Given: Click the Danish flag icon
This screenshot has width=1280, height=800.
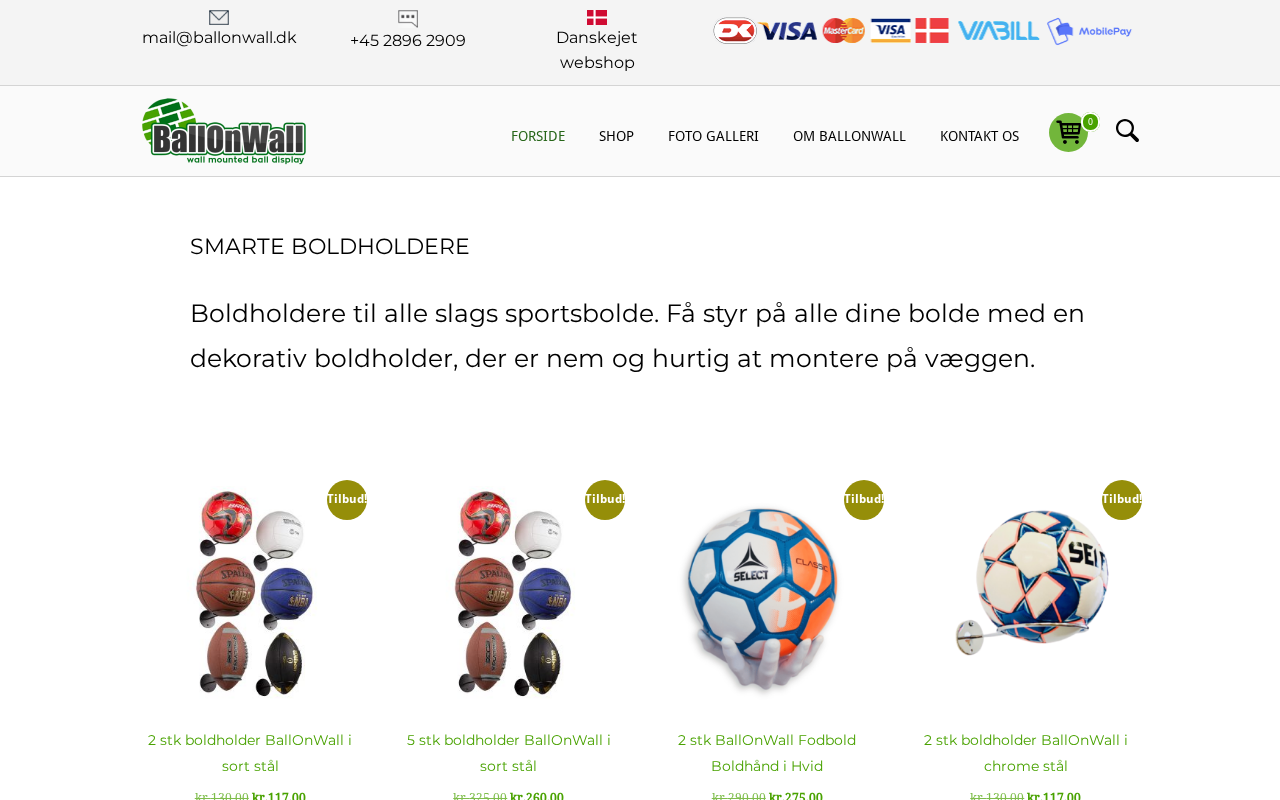Looking at the screenshot, I should [597, 17].
